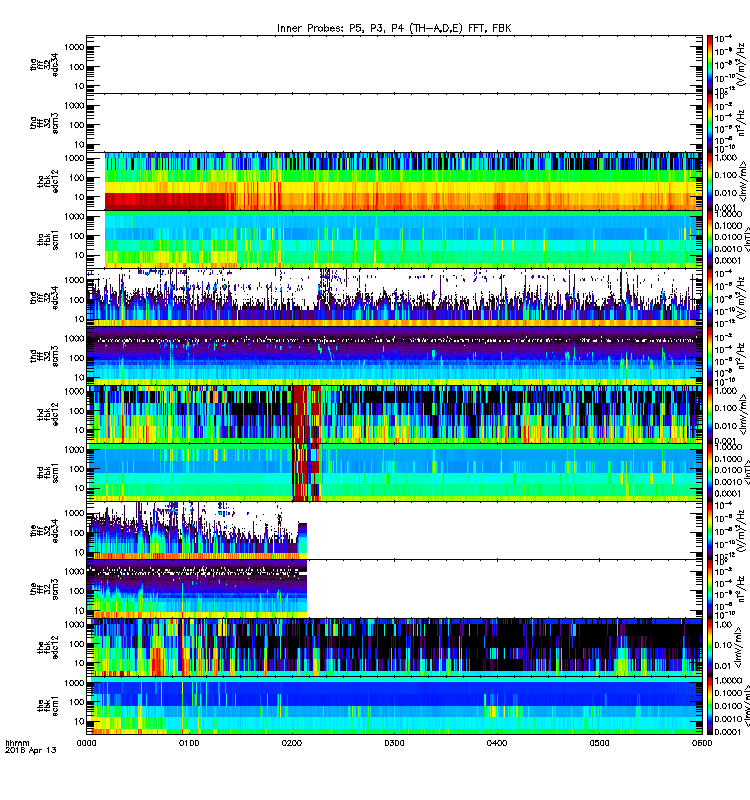Click the 'tha fff 32 scm3' panel label
Viewport: 750px width, 800px height.
(x=44, y=122)
